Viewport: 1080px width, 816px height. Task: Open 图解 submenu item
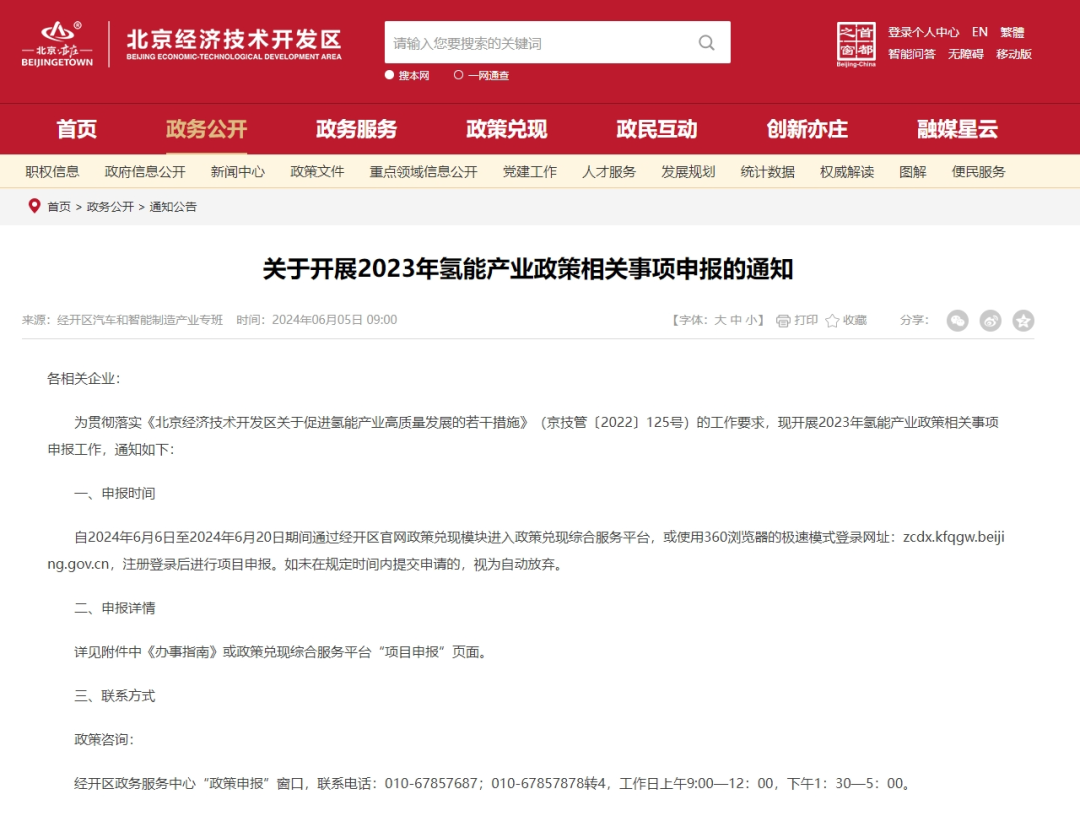tap(913, 171)
